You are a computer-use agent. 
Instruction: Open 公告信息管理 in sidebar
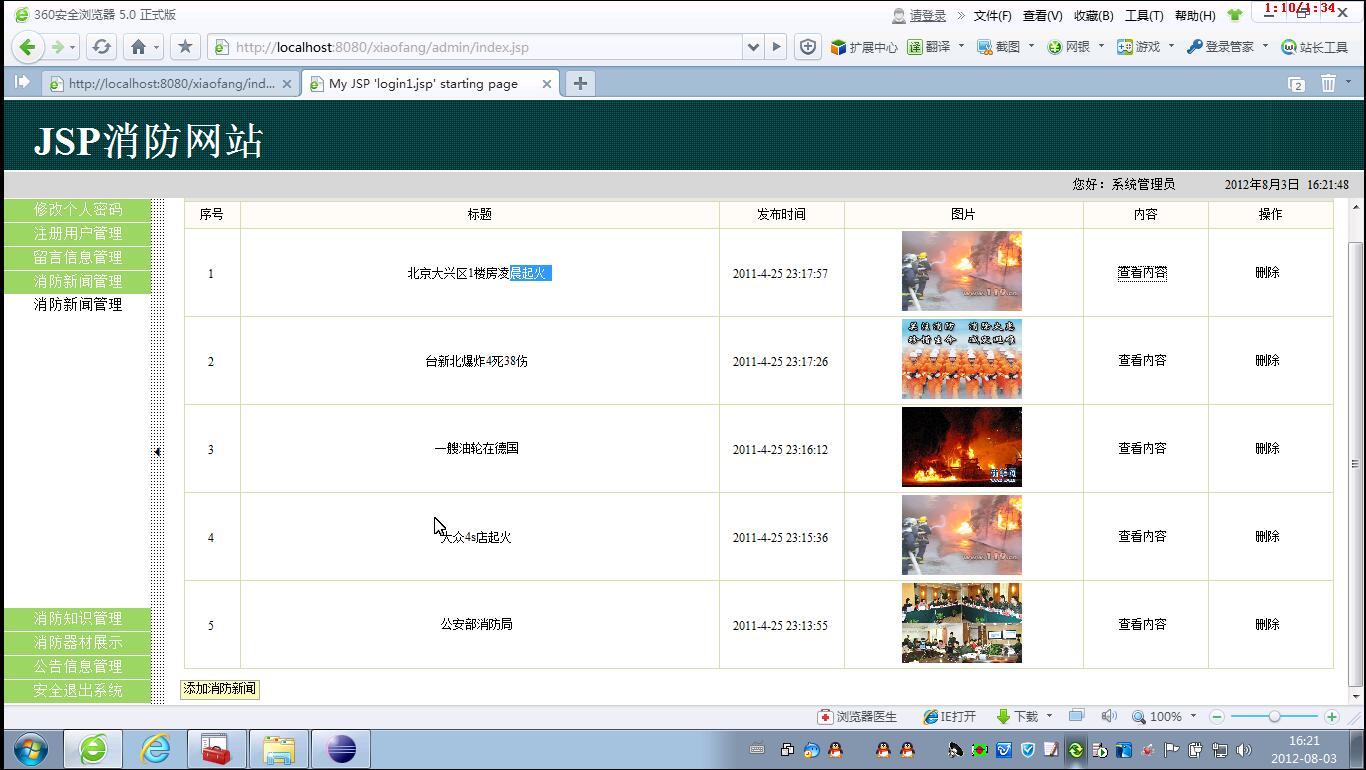(78, 666)
